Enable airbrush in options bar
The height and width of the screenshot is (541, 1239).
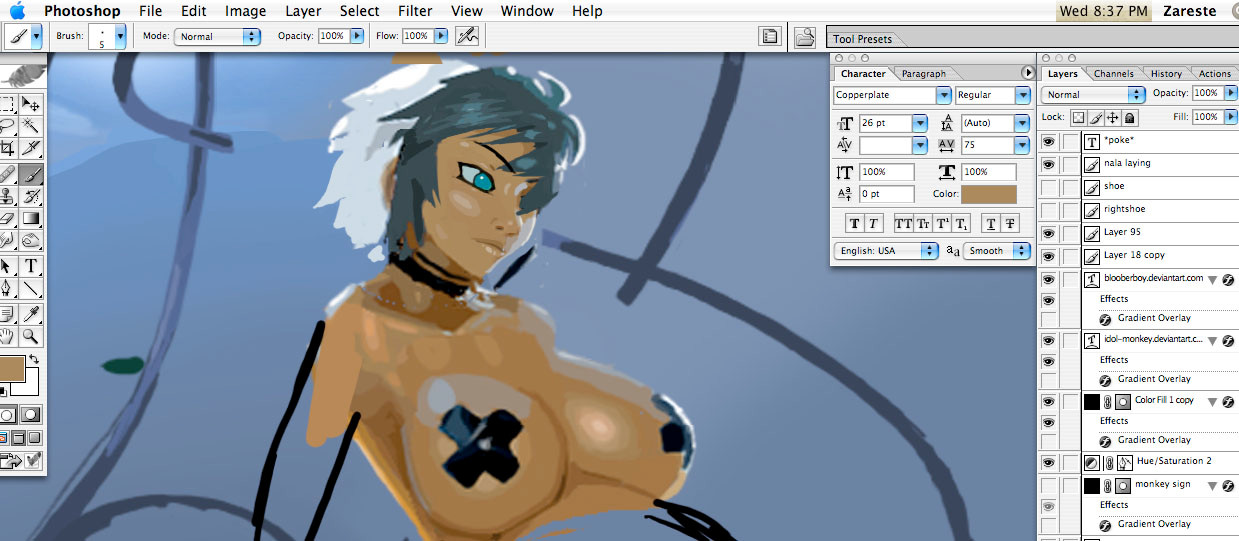[466, 36]
